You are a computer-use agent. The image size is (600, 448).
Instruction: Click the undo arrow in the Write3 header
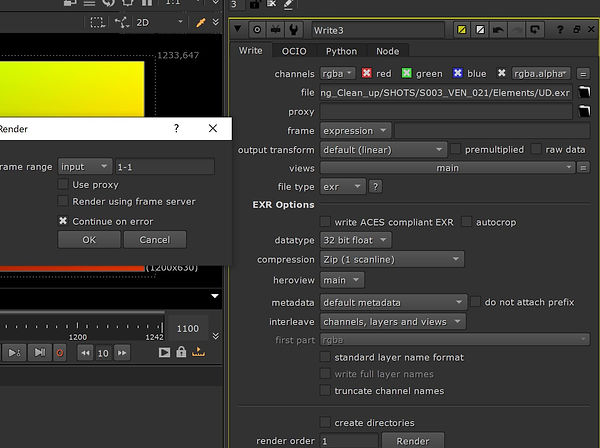click(498, 30)
